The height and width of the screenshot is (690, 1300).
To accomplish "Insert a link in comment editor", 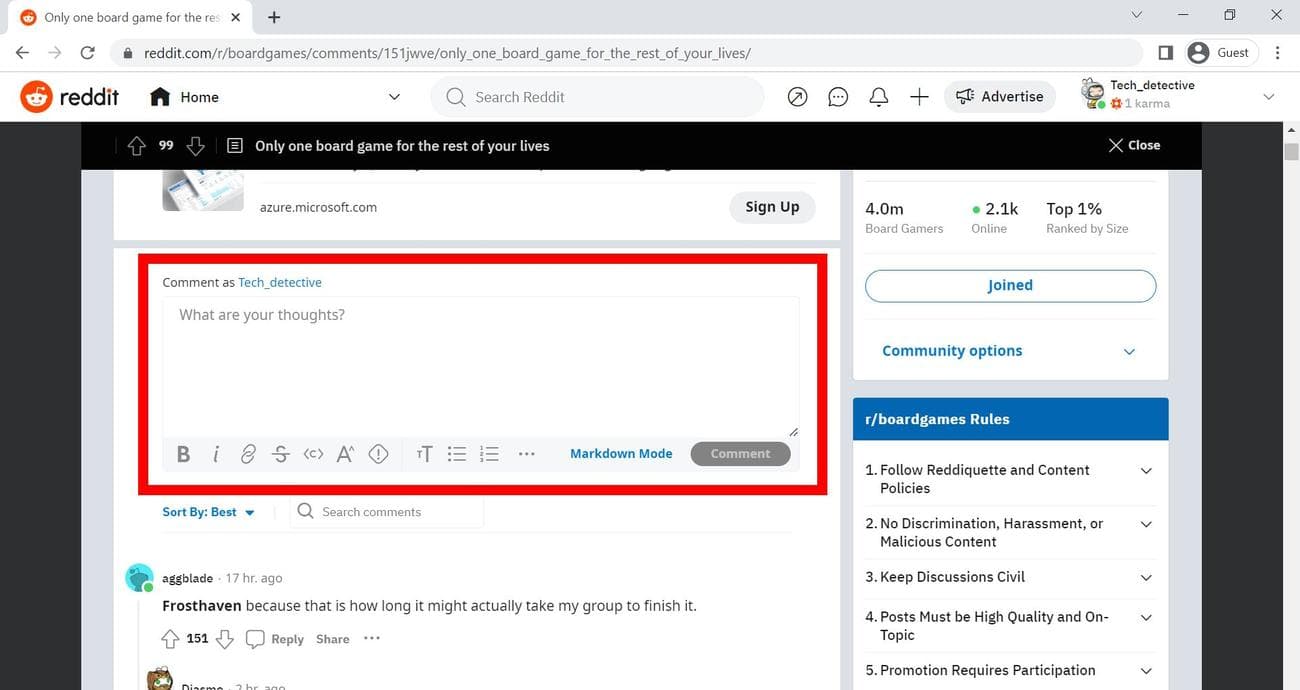I will tap(248, 454).
